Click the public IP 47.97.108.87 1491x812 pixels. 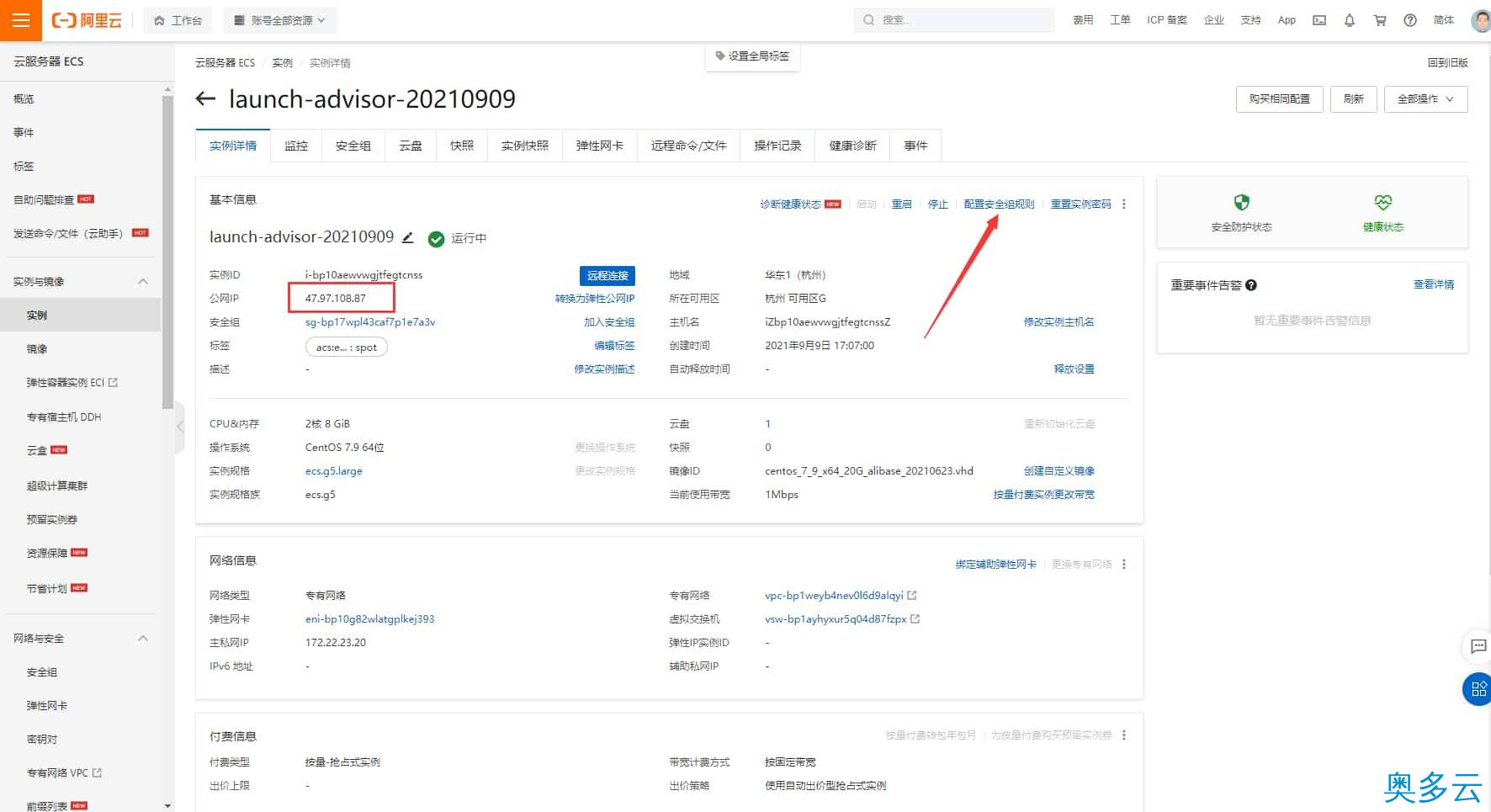click(336, 299)
